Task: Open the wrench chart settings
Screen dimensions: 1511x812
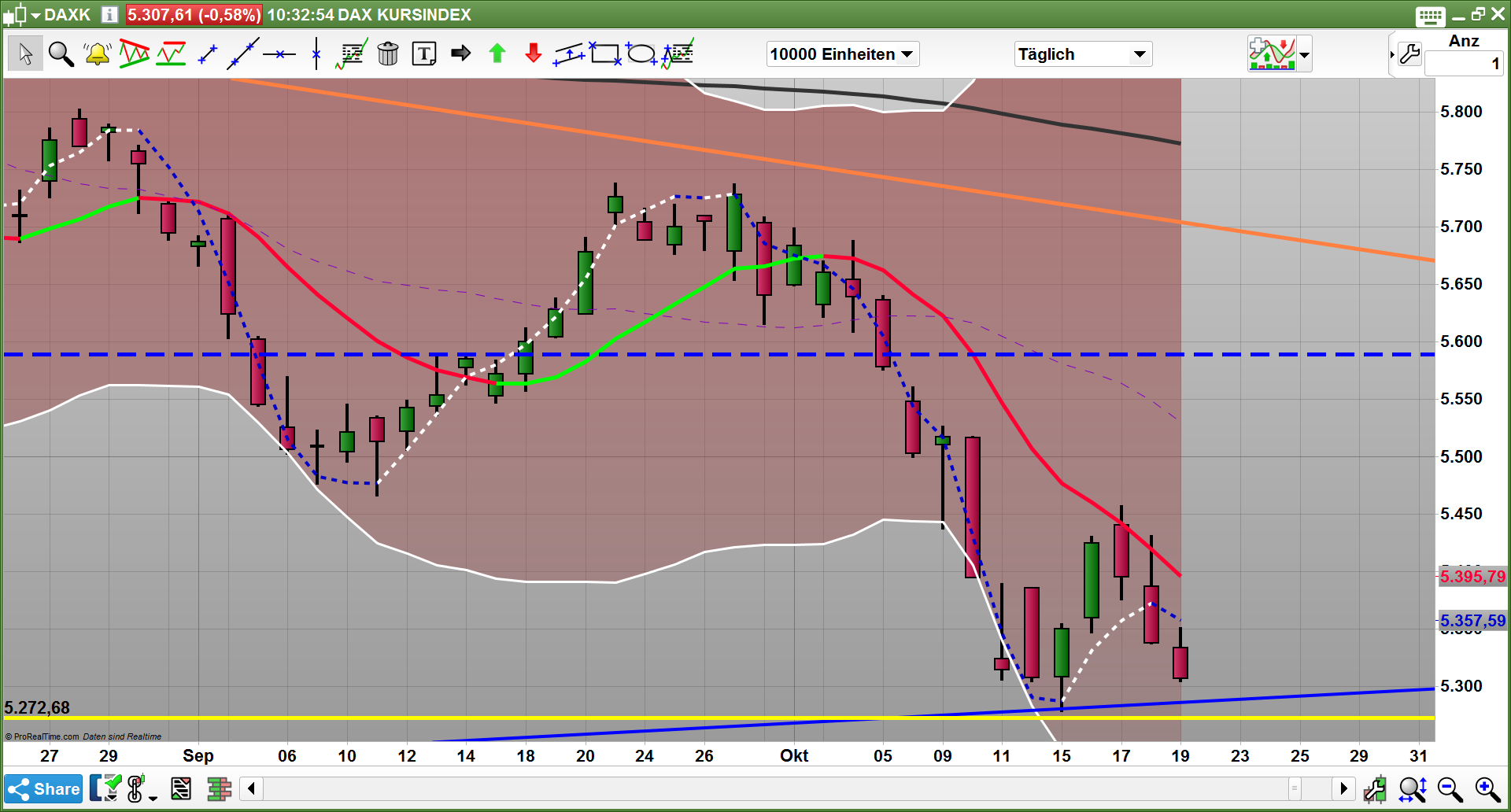Action: pyautogui.click(x=1410, y=54)
